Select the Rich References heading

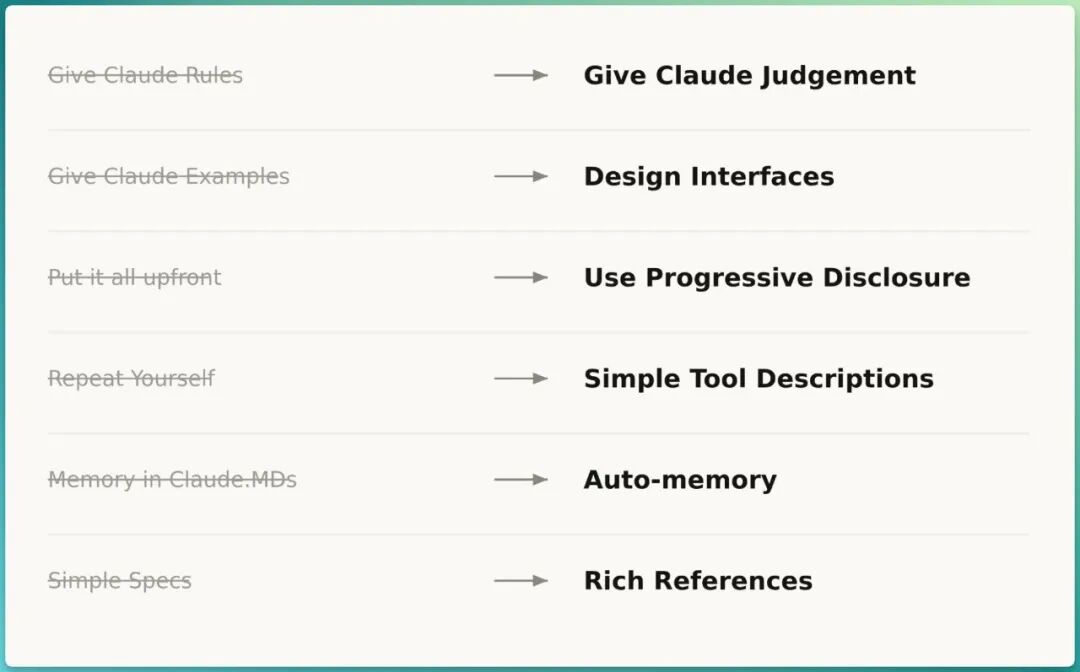click(698, 580)
